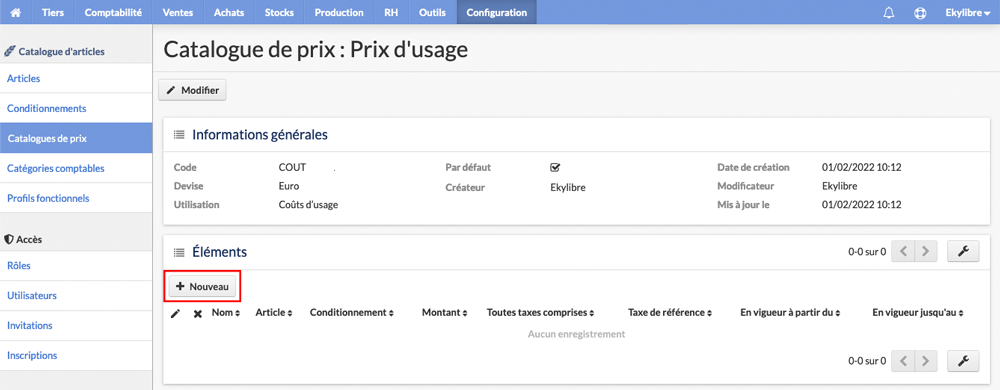
Task: Sort by En vigueur à partir du
Action: tap(790, 313)
